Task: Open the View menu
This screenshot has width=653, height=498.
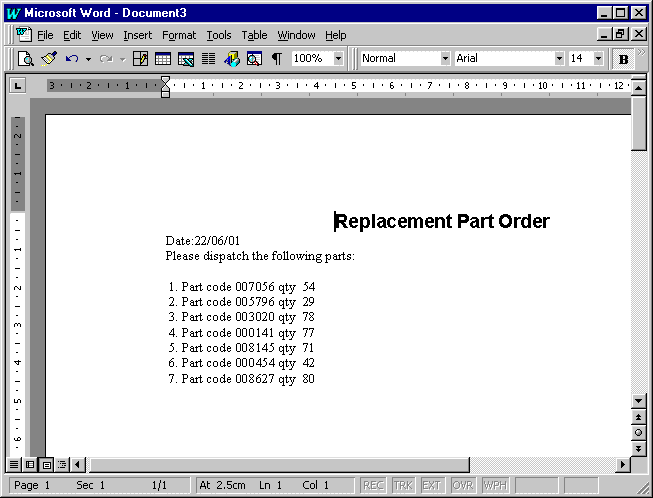Action: coord(102,35)
